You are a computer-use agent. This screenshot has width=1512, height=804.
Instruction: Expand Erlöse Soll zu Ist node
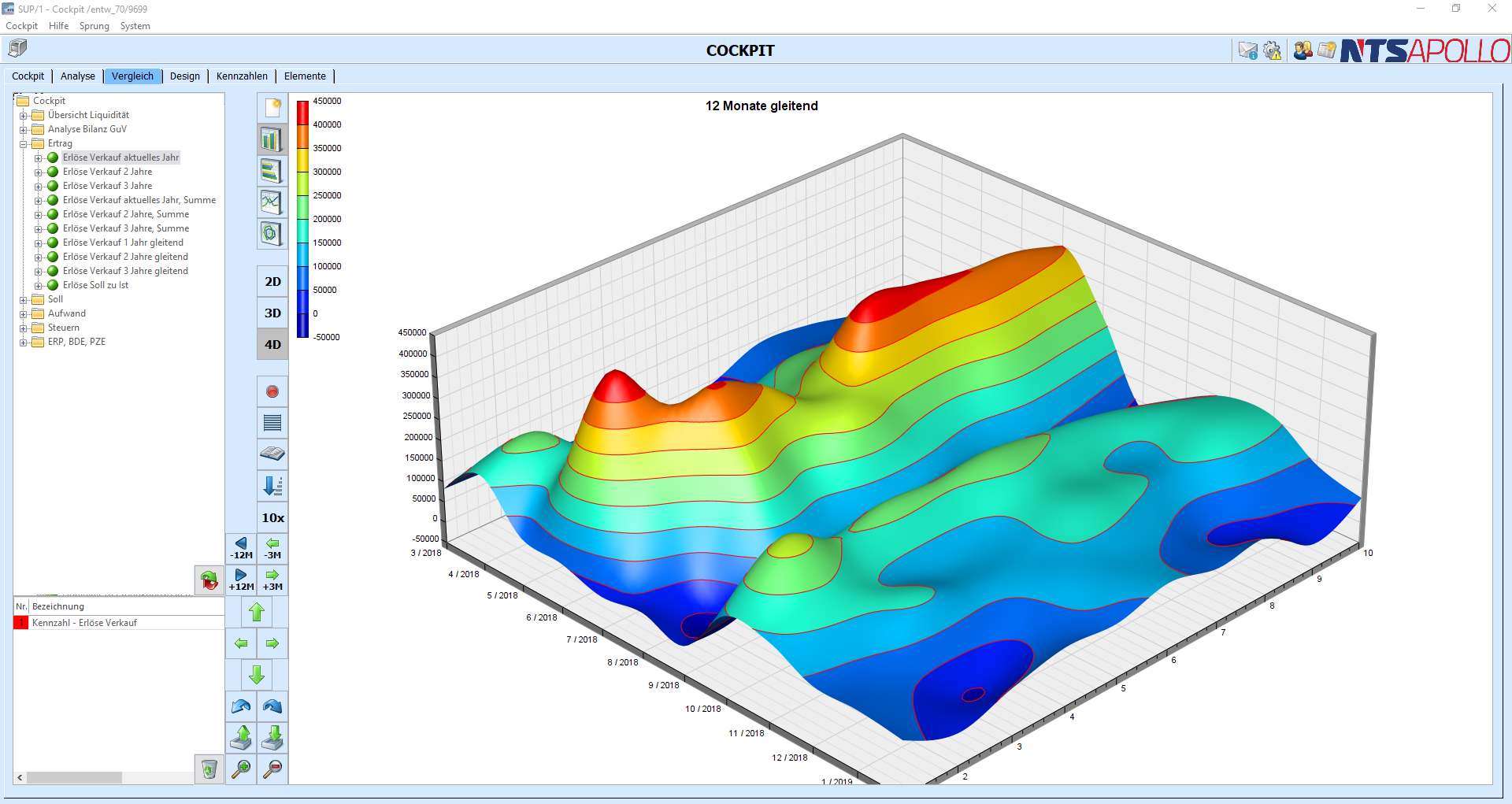(39, 286)
